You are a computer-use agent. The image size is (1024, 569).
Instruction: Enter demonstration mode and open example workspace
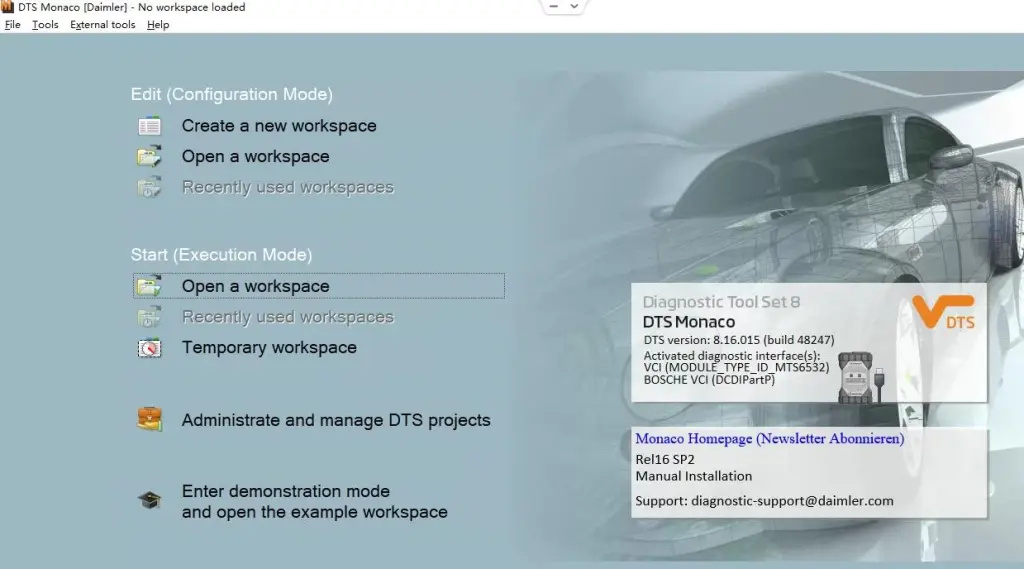pyautogui.click(x=314, y=501)
